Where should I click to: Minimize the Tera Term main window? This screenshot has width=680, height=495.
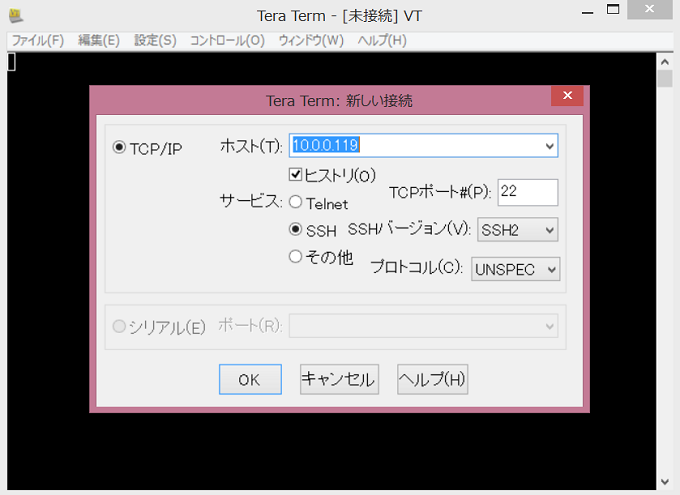[588, 12]
